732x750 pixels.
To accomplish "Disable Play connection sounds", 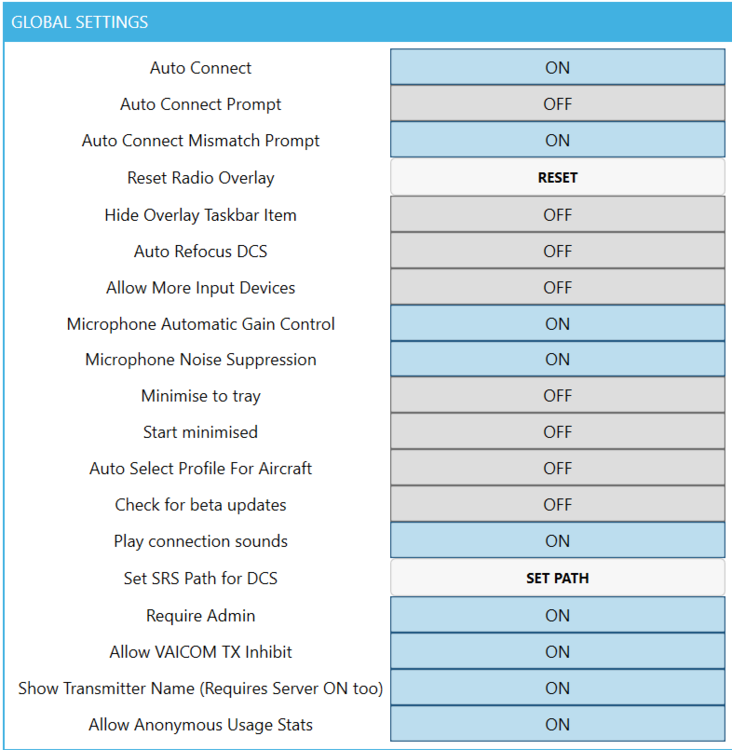I will pos(557,541).
